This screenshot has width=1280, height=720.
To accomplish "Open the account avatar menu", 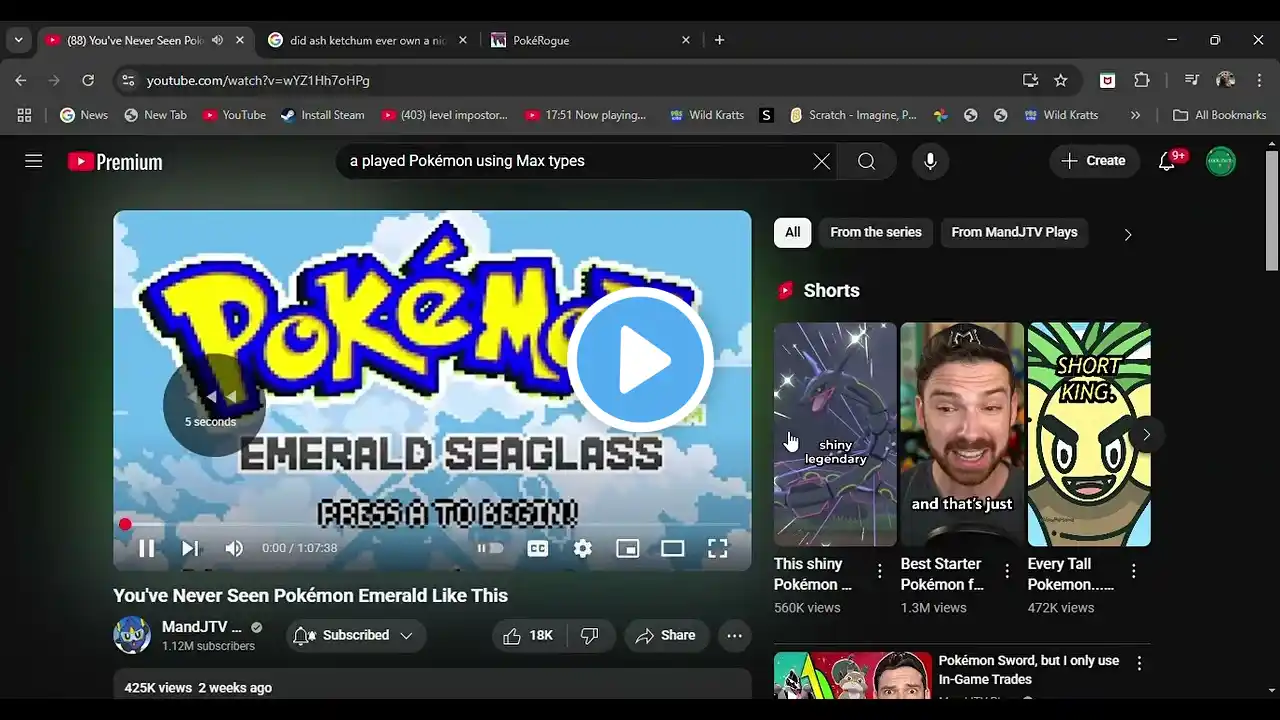I will click(x=1221, y=161).
